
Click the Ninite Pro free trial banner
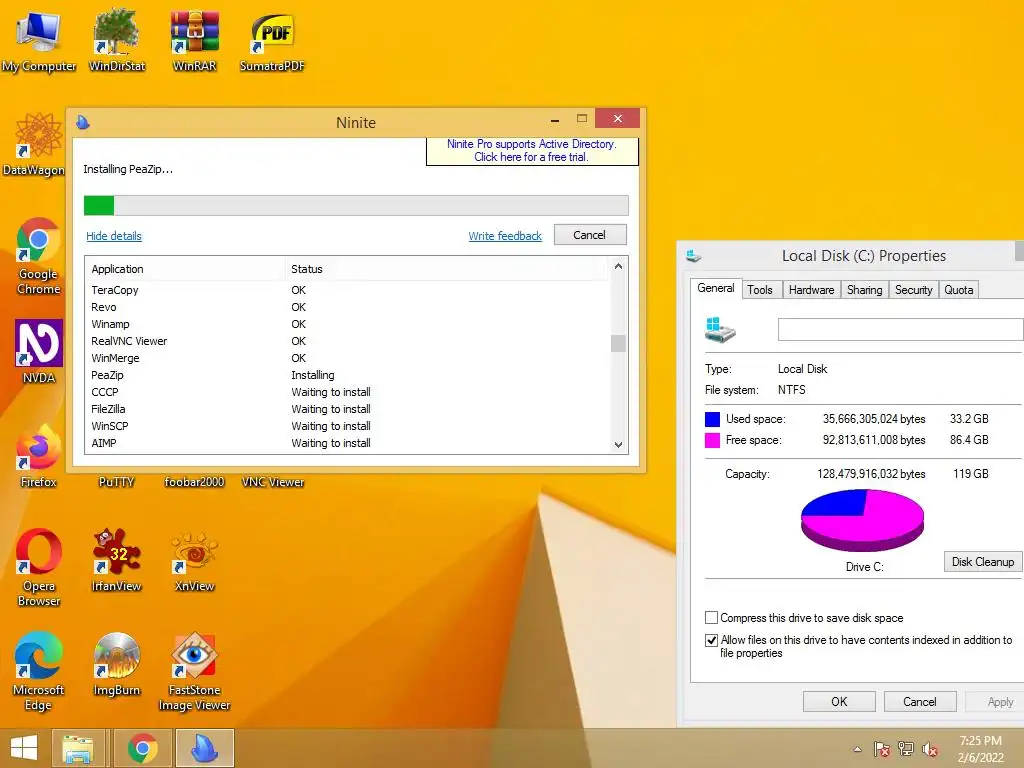532,151
